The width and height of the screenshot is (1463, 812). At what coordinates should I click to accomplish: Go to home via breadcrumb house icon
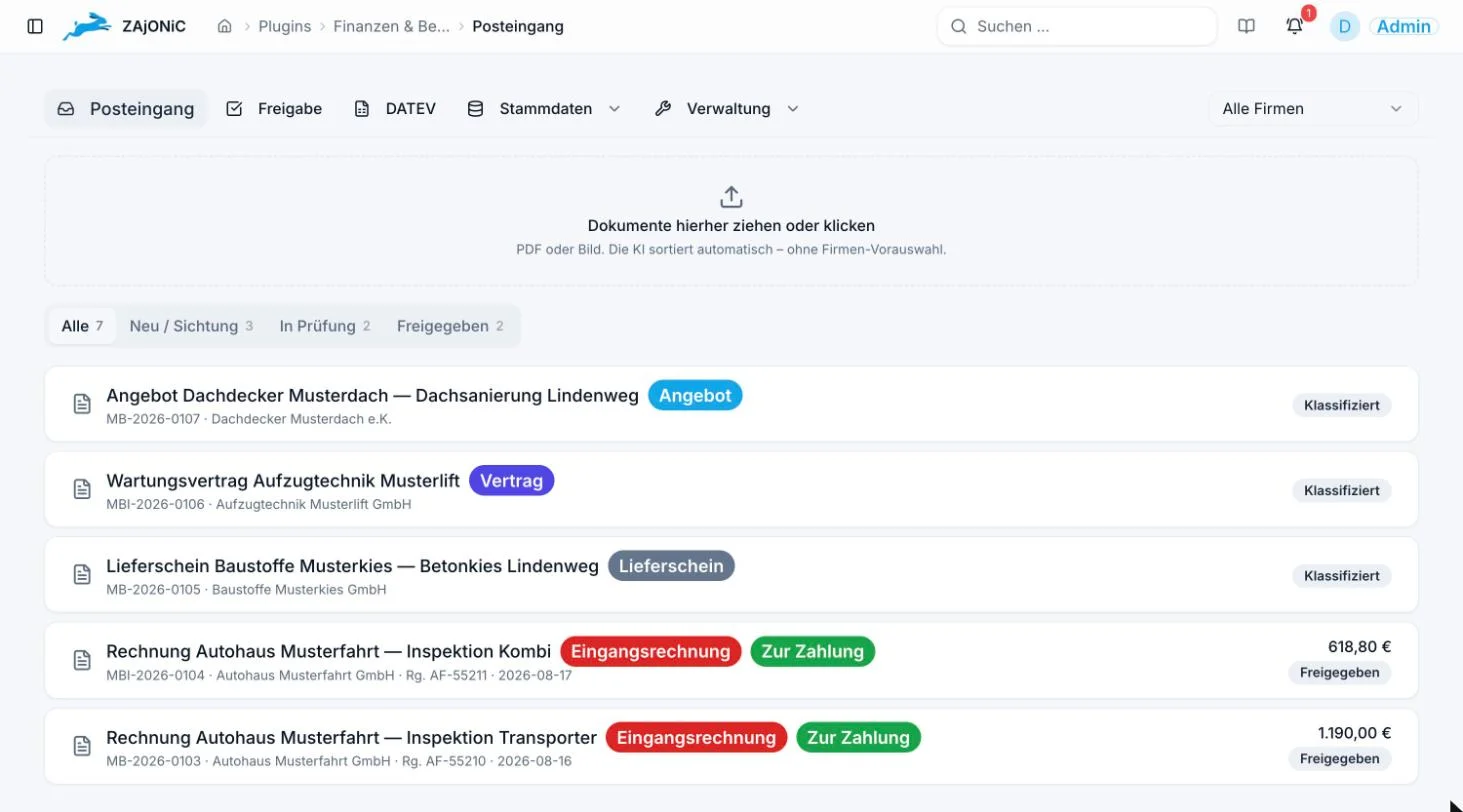(225, 27)
